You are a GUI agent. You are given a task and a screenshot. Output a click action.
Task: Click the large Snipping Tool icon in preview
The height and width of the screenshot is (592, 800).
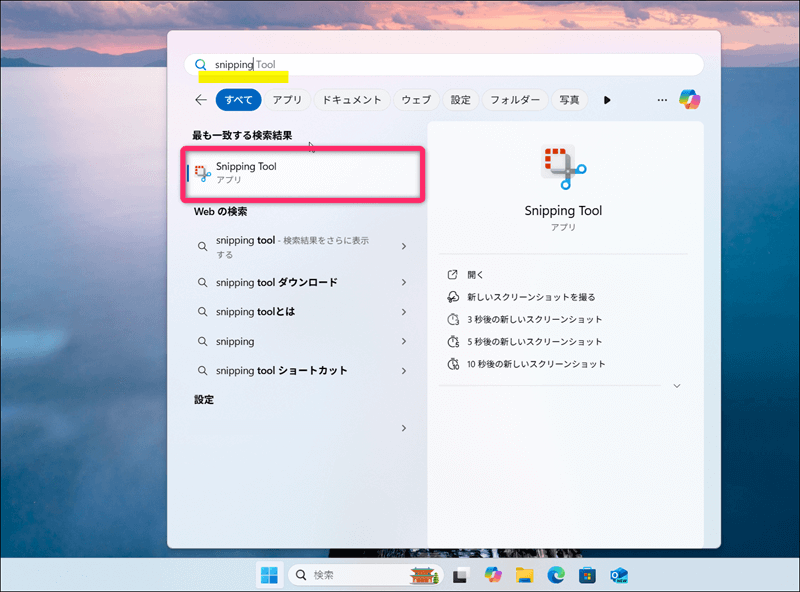pyautogui.click(x=563, y=168)
